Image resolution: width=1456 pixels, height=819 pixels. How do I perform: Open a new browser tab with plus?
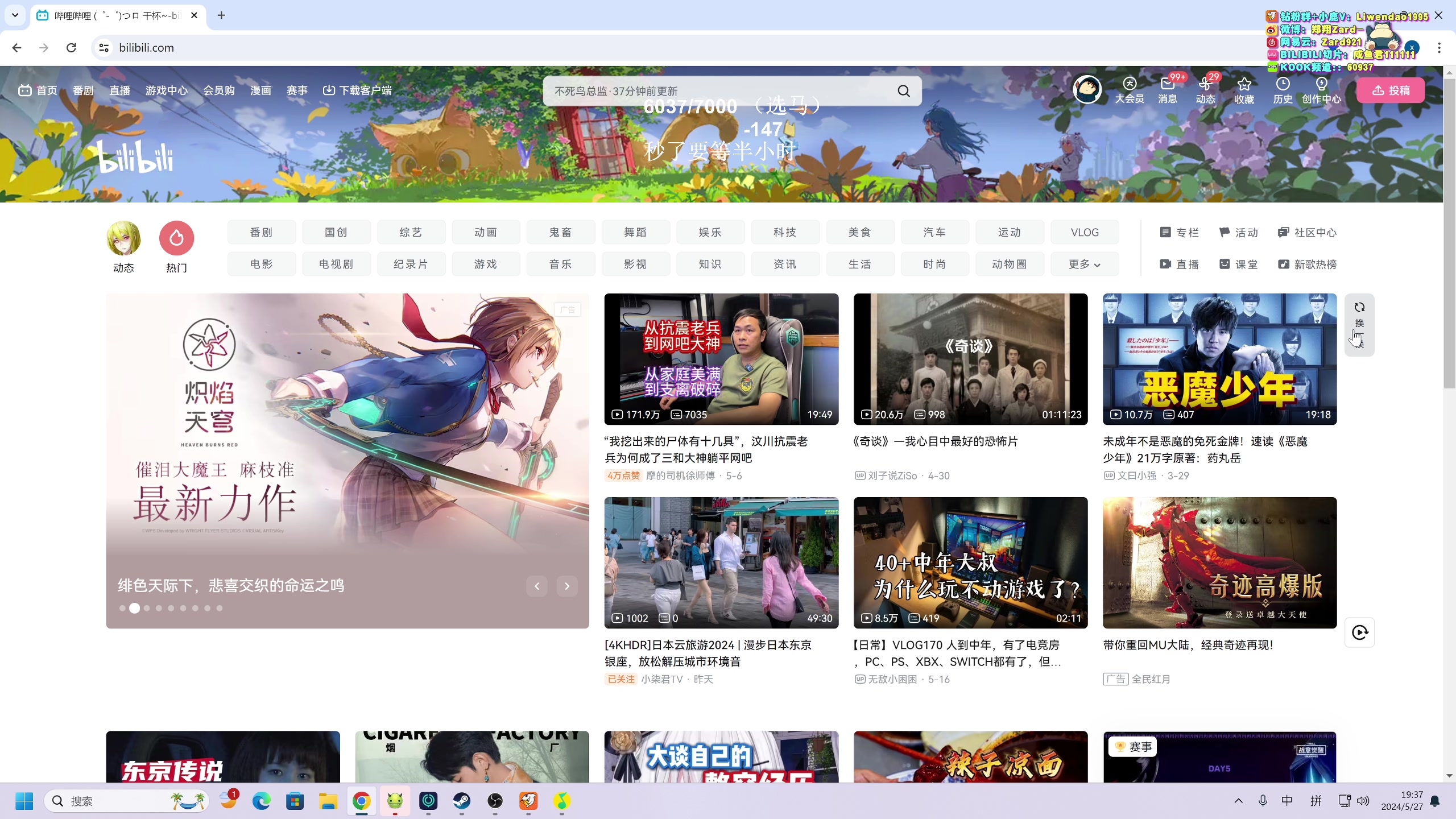click(x=221, y=15)
